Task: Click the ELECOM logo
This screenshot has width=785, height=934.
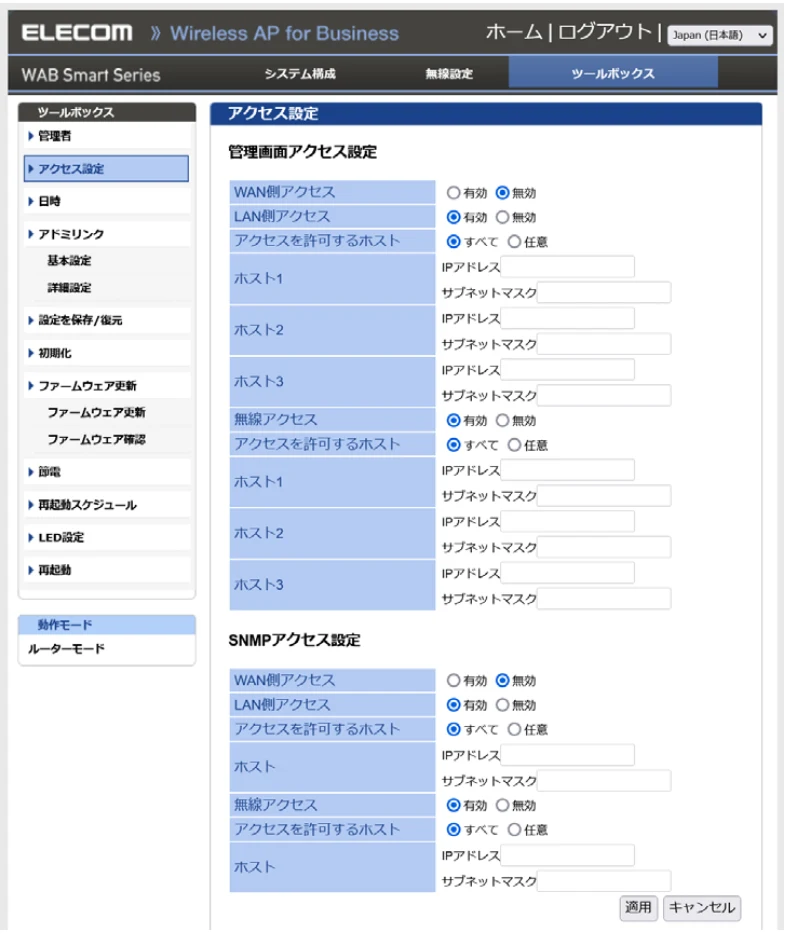Action: coord(77,32)
